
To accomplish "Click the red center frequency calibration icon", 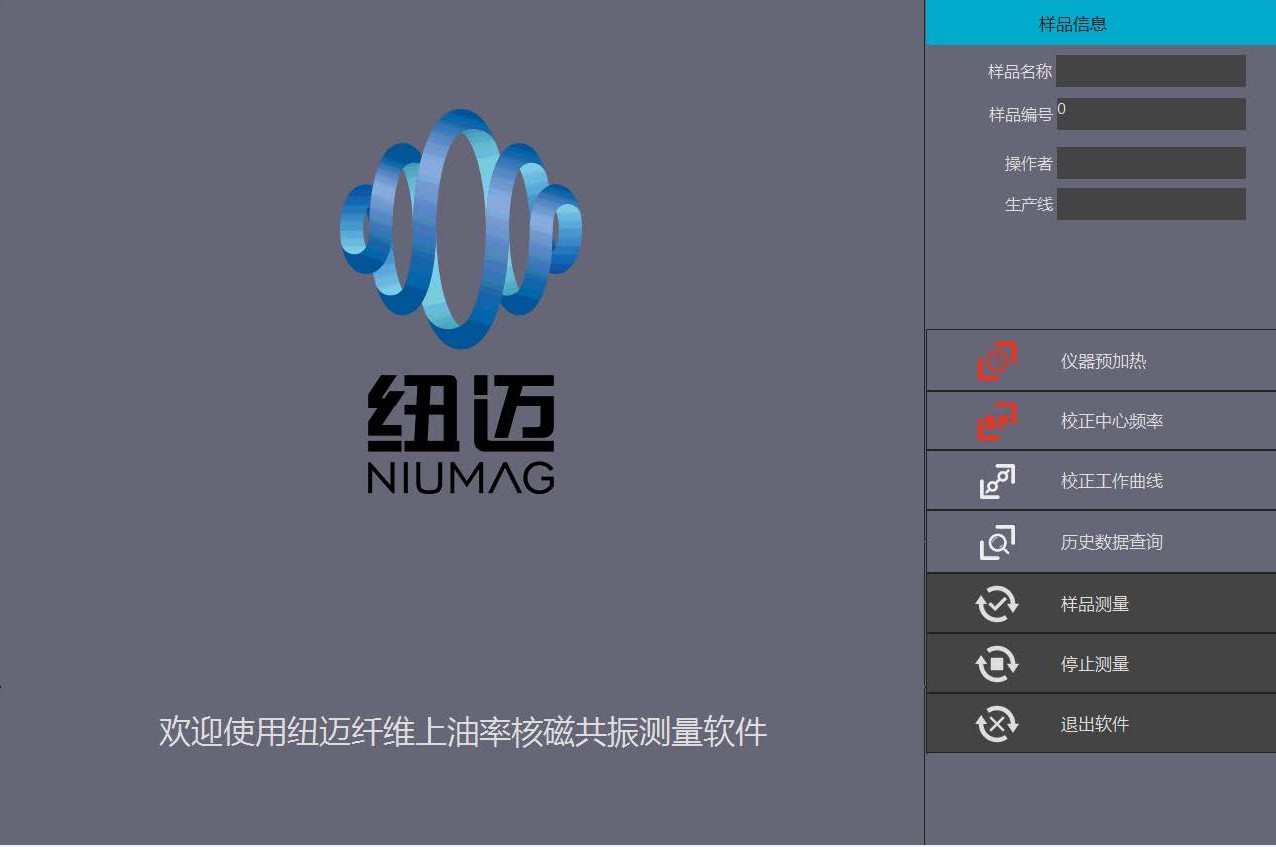I will coord(997,421).
